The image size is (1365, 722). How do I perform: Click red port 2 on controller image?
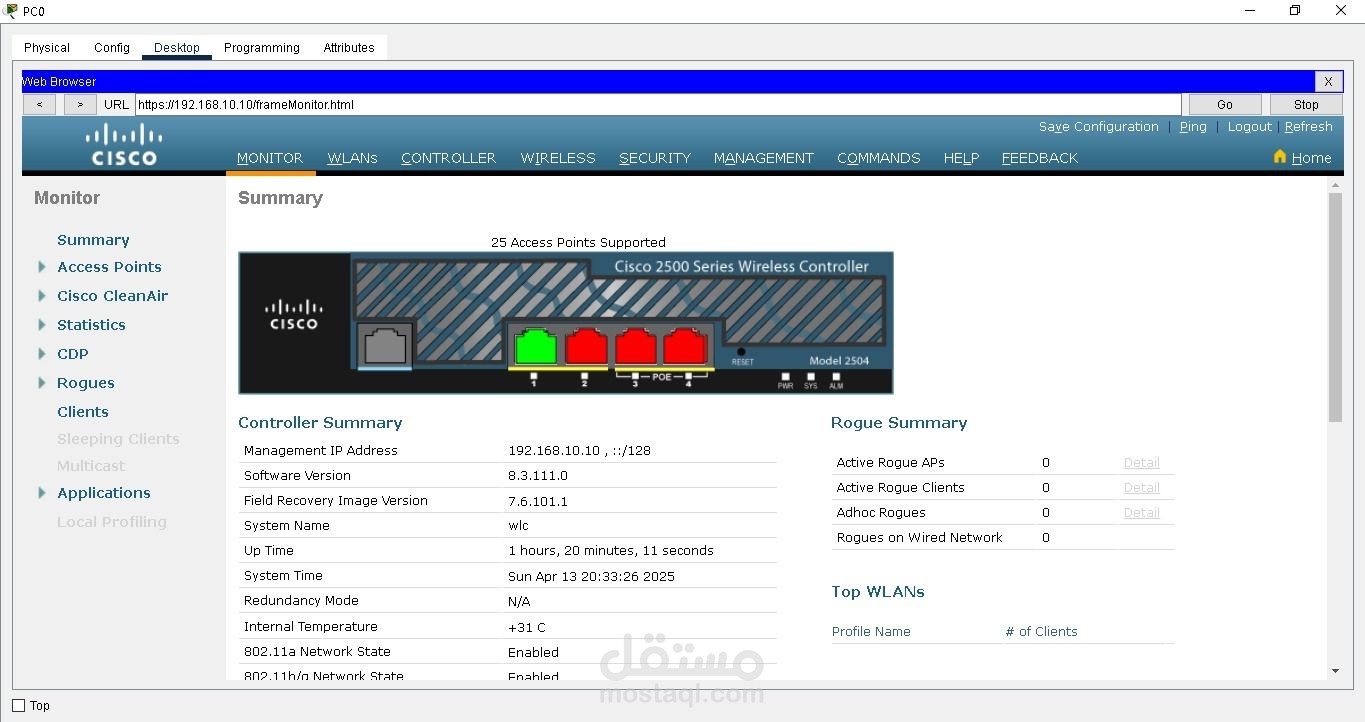click(x=586, y=346)
